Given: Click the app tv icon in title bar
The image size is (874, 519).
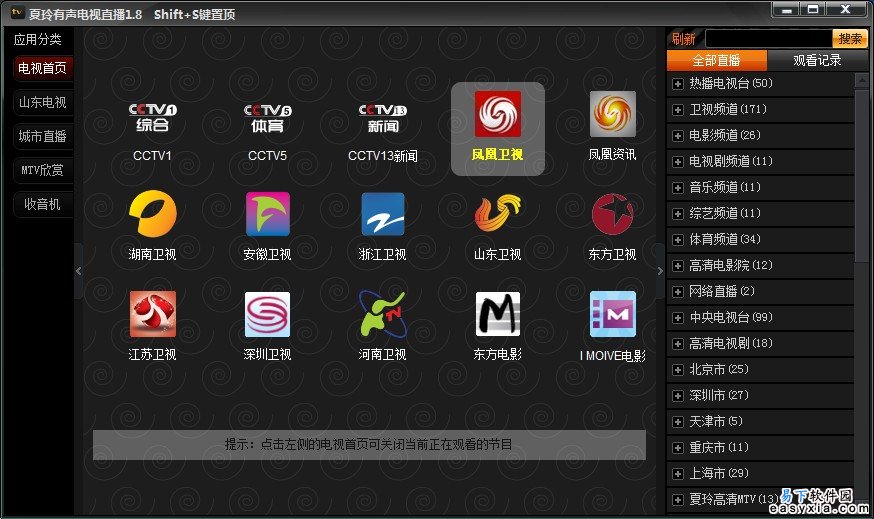Looking at the screenshot, I should tap(17, 12).
